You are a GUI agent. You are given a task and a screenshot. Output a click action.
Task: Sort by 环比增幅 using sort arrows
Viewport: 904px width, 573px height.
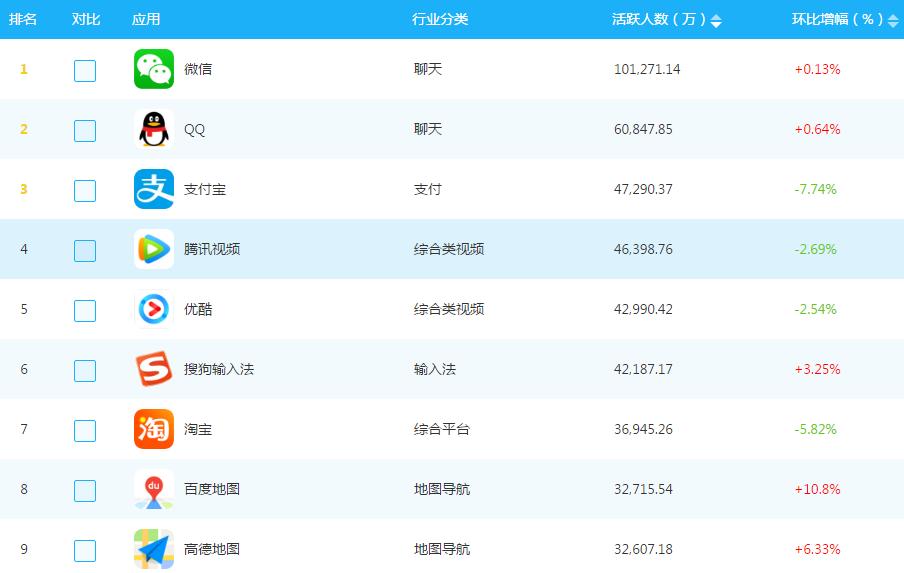pyautogui.click(x=893, y=21)
